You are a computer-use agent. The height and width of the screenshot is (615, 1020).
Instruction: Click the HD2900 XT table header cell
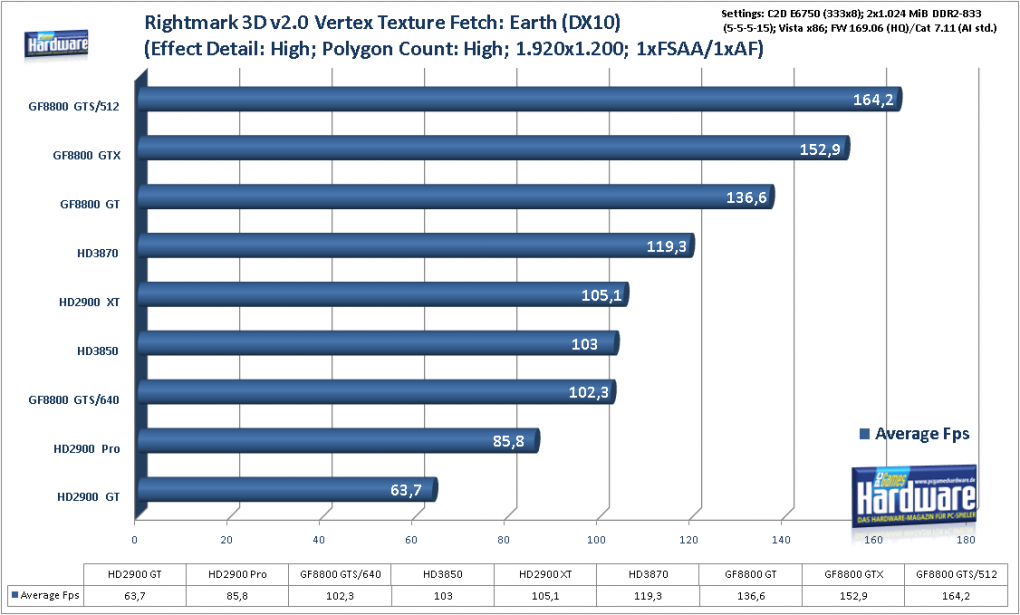tap(545, 575)
